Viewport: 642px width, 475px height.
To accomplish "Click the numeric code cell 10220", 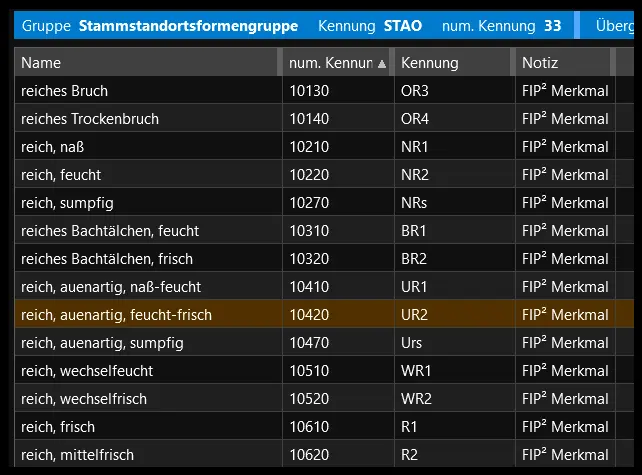I will coord(309,175).
